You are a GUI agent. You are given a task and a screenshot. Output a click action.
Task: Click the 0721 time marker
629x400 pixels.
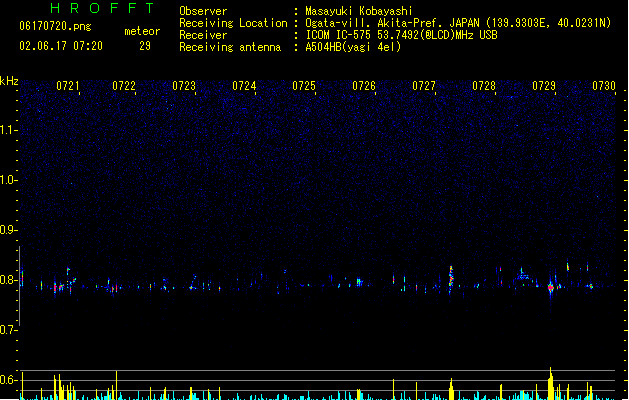coord(68,86)
